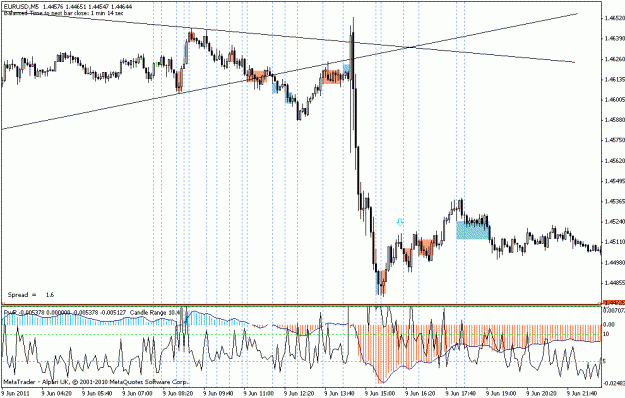Image resolution: width=625 pixels, height=398 pixels.
Task: Click price level 1.45750 on the axis
Action: coord(614,140)
